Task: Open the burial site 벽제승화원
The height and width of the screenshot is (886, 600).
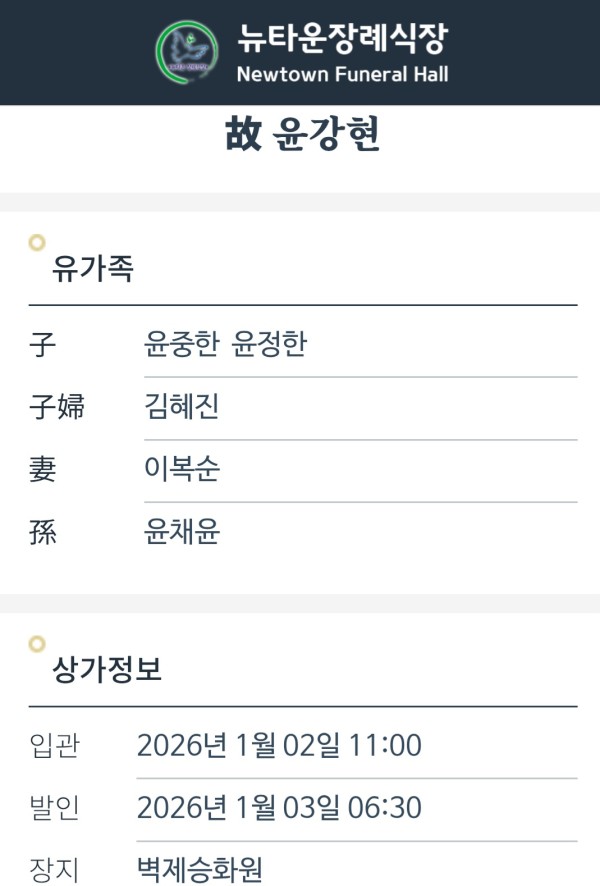Action: click(x=200, y=869)
